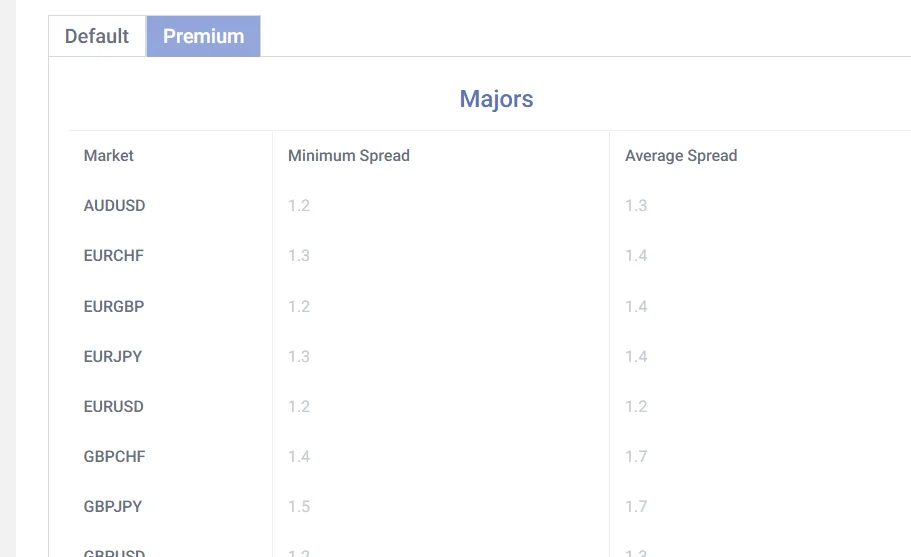Select the AUDUSD market row label
Viewport: 911px width, 557px height.
[115, 206]
